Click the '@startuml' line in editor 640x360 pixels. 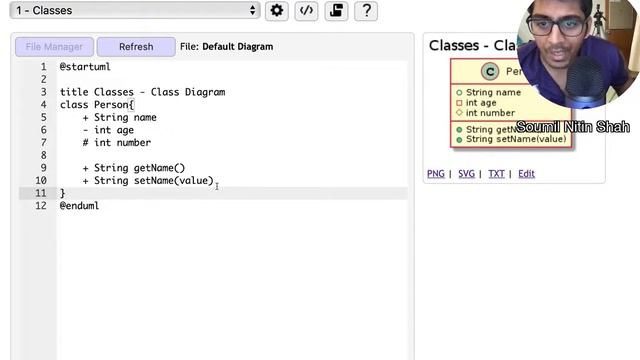point(85,67)
